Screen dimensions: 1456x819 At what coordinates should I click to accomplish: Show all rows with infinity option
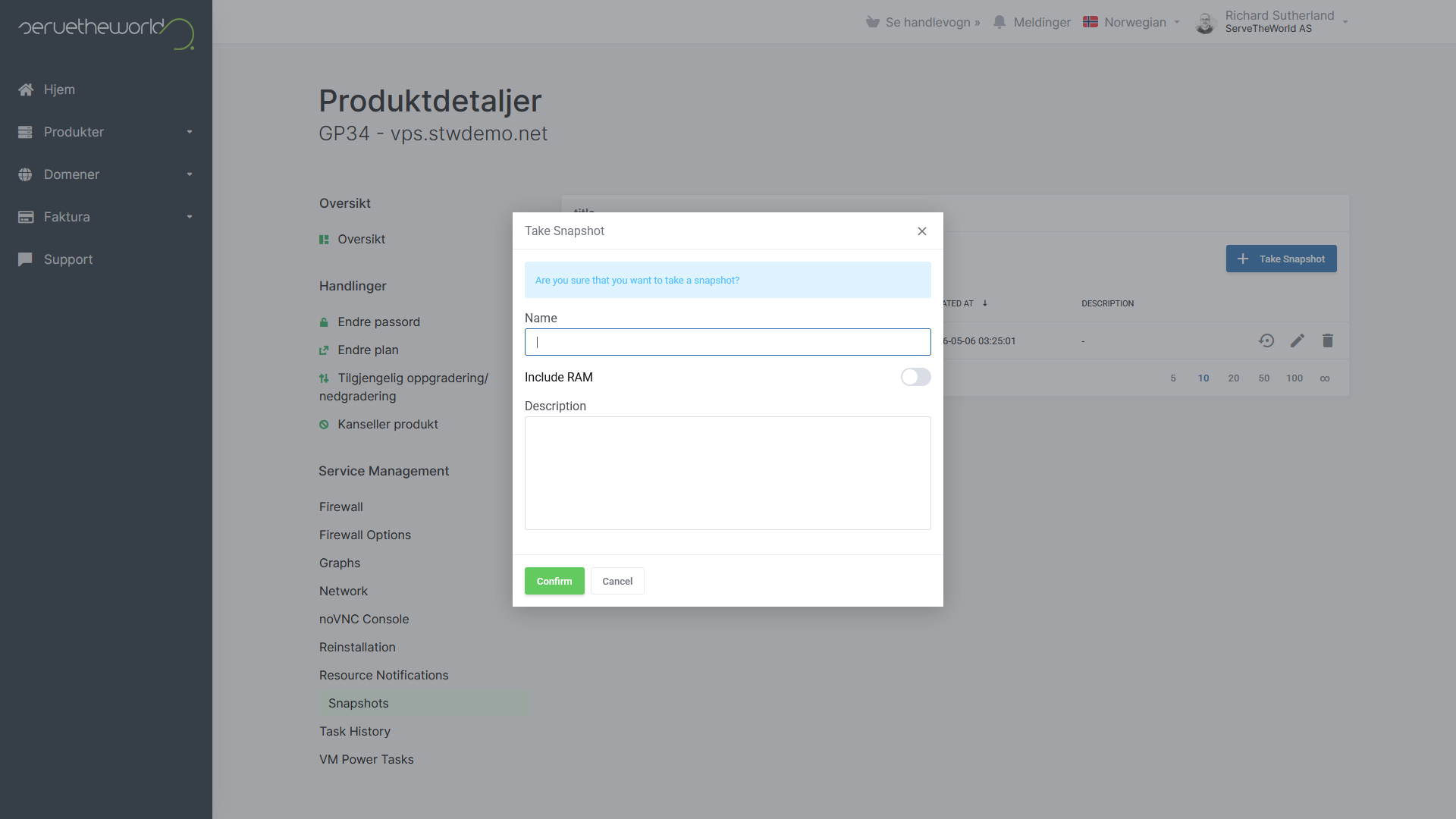[1325, 378]
